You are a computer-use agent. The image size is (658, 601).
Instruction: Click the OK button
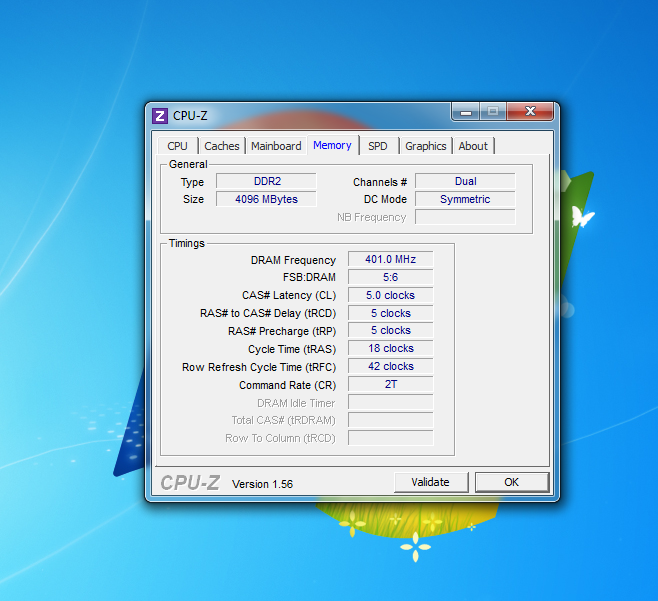click(x=512, y=482)
